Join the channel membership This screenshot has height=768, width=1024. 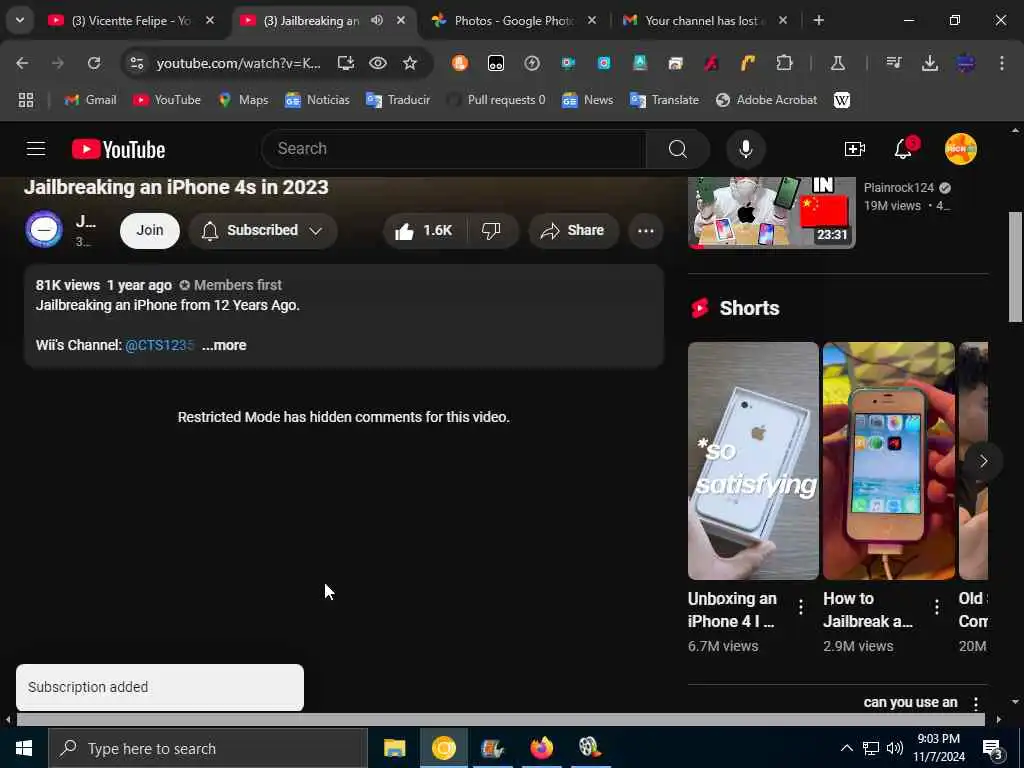(150, 231)
